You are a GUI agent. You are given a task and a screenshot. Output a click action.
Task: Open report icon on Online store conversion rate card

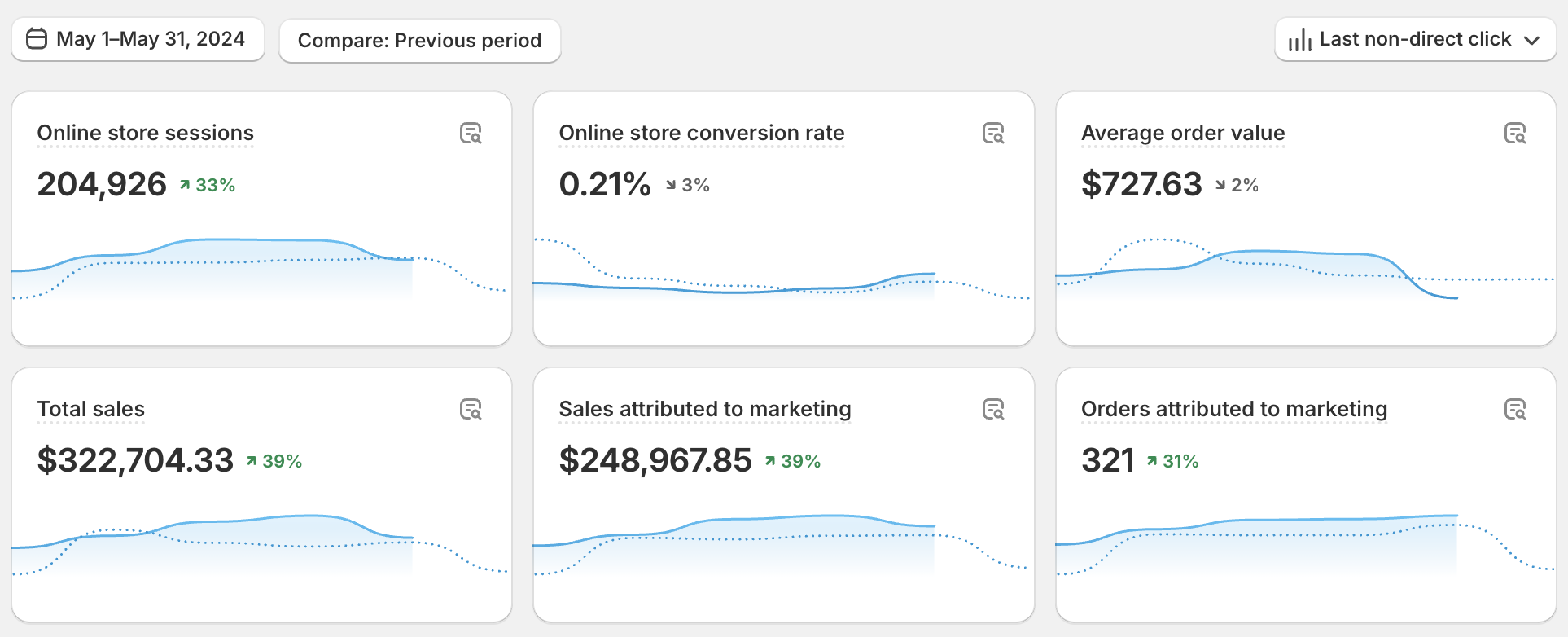tap(992, 133)
